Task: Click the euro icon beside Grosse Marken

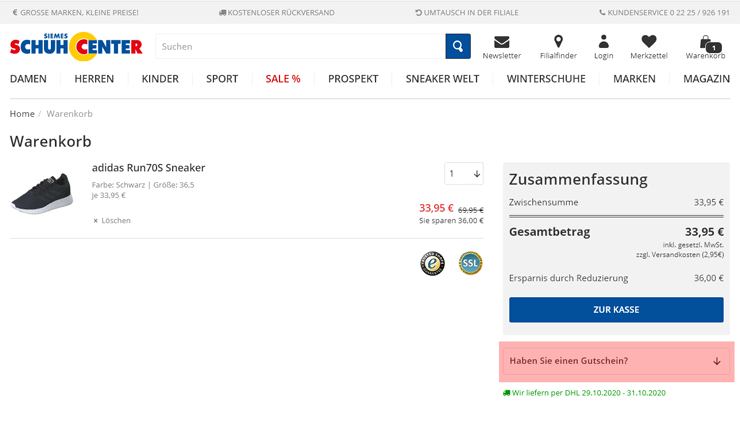Action: pos(15,13)
